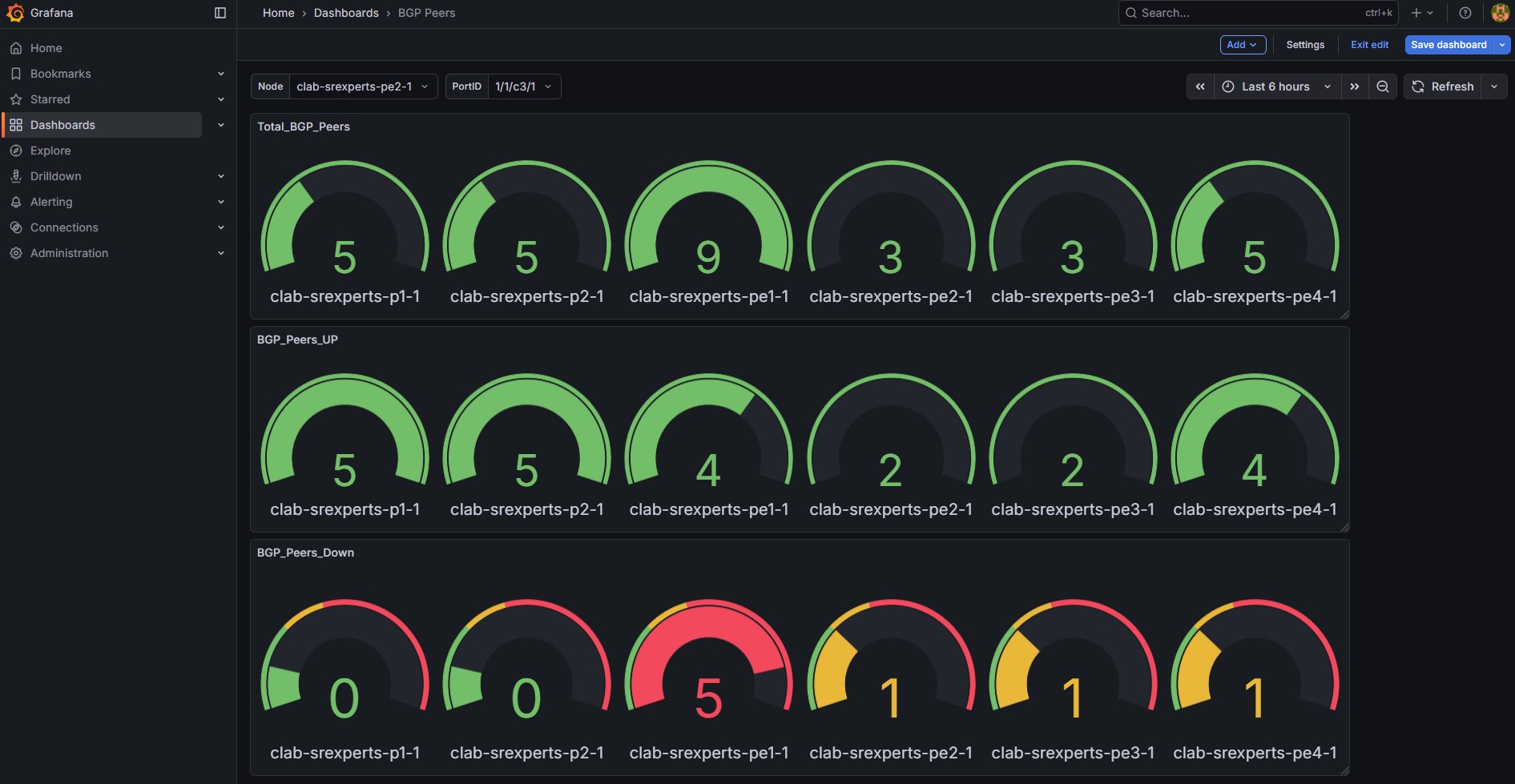
Task: Open the plus New menu
Action: coord(1422,13)
